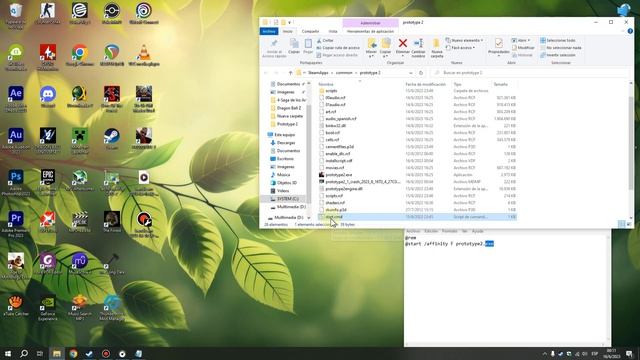Open GeForce Experience desktop shortcut
This screenshot has height=360, width=640.
(48, 308)
